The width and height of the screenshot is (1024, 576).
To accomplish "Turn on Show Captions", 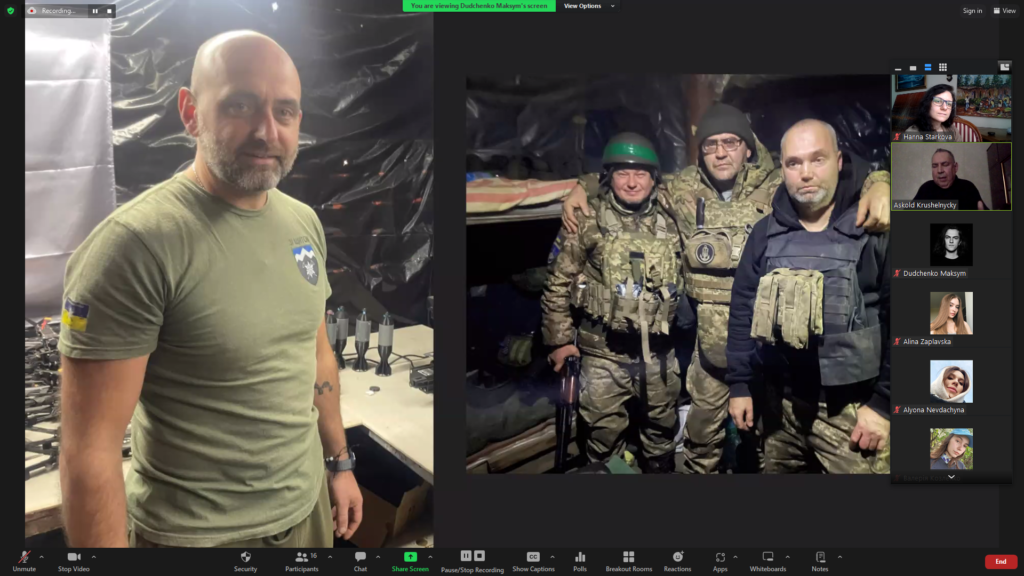I will point(533,561).
